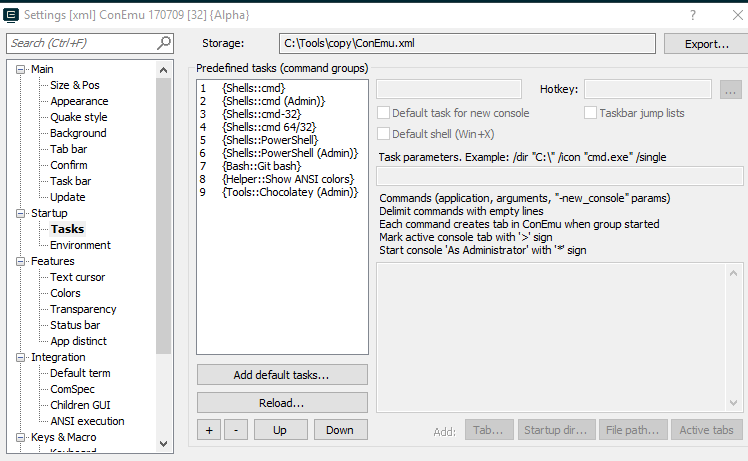Open Appearance settings page
The height and width of the screenshot is (461, 748).
[79, 101]
